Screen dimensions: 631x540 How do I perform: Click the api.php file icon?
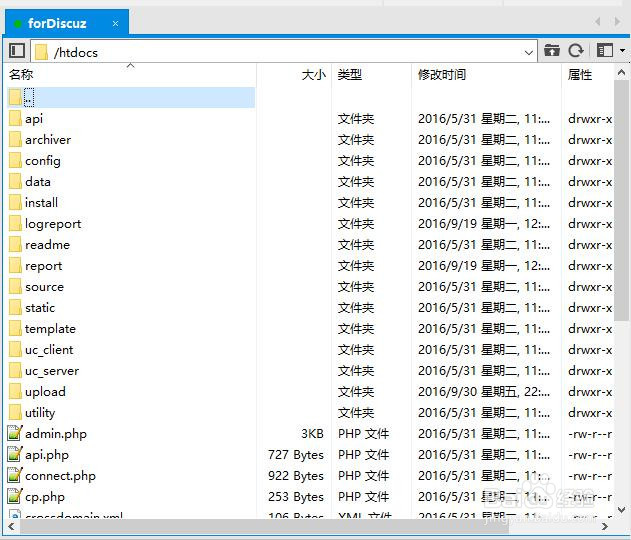pyautogui.click(x=15, y=454)
